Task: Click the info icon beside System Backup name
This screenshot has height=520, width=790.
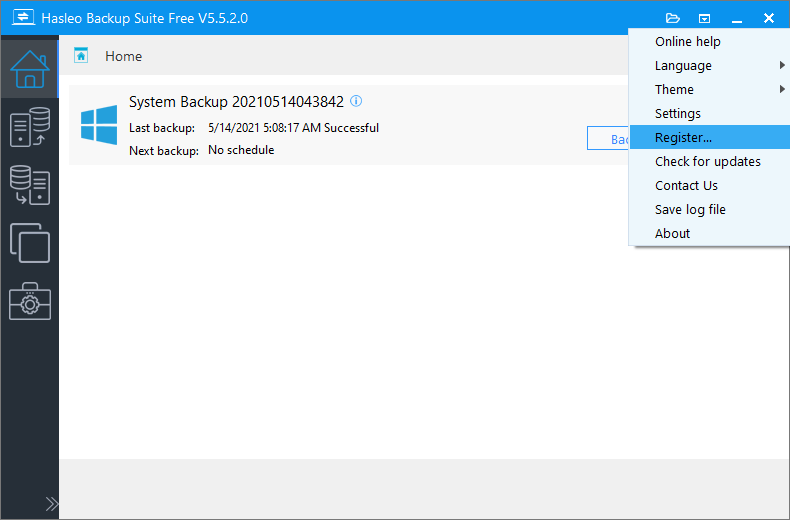Action: click(356, 101)
